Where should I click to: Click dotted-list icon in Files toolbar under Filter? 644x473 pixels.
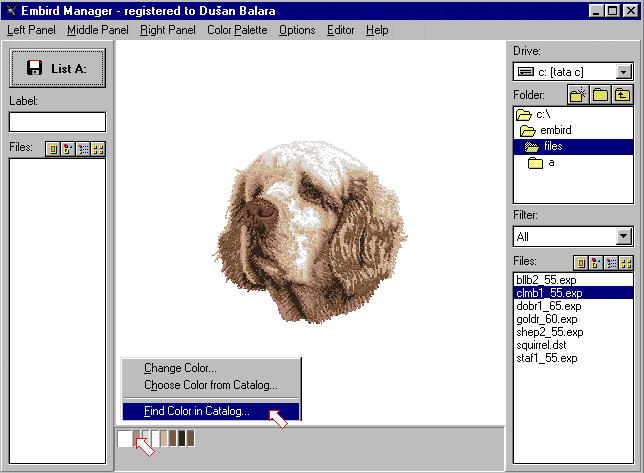click(x=611, y=263)
